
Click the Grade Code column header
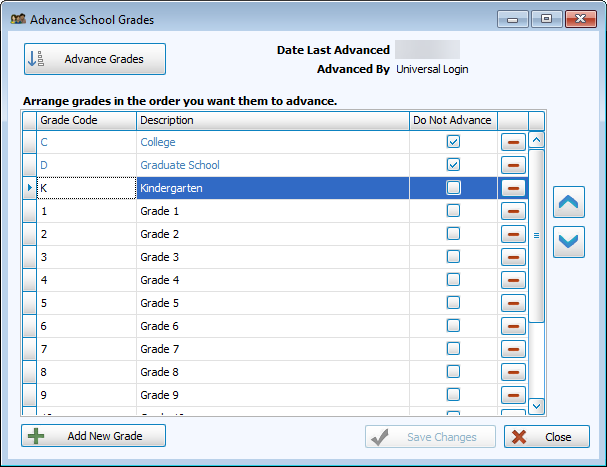point(86,120)
